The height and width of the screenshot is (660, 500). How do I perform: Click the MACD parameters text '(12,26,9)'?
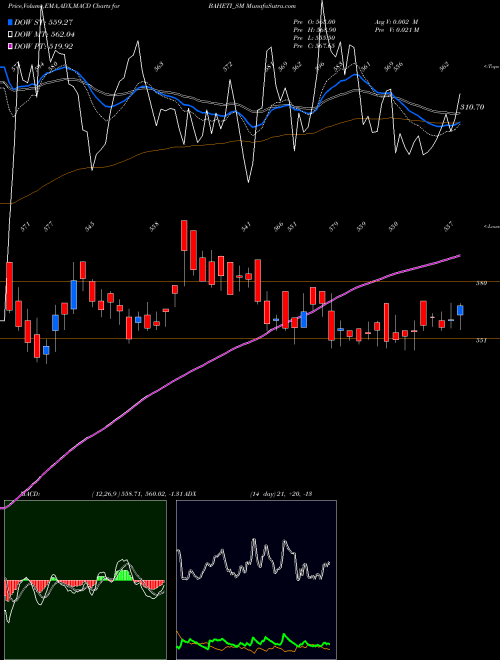[x=105, y=493]
